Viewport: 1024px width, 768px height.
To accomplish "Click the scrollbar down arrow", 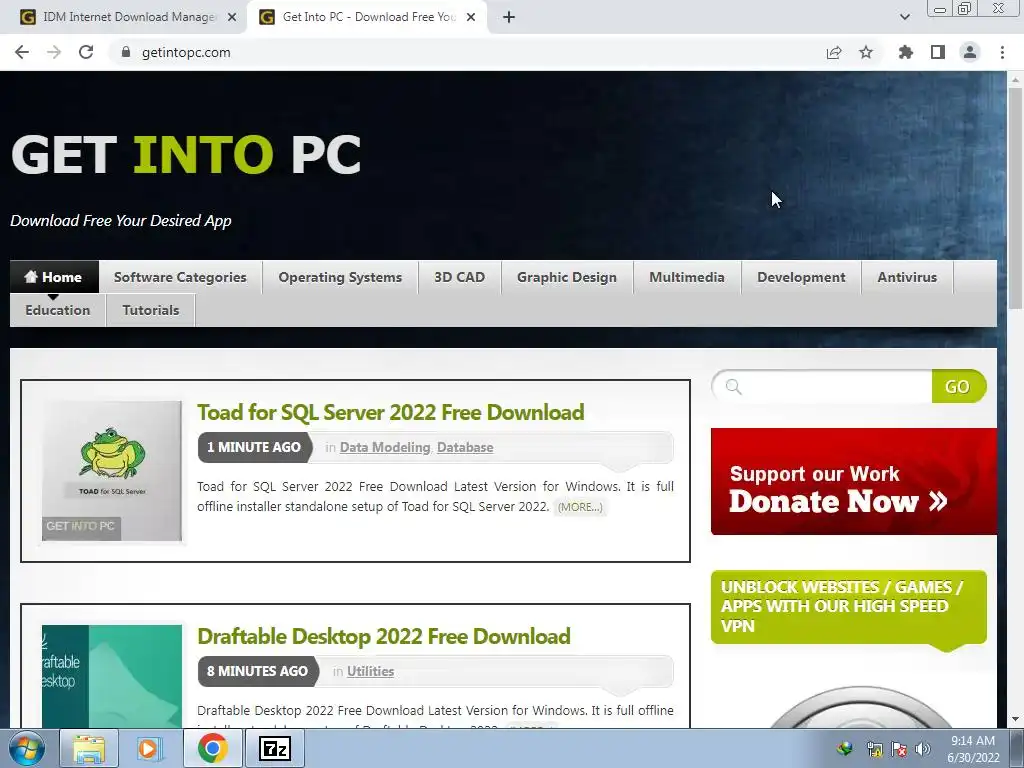I will click(1015, 719).
